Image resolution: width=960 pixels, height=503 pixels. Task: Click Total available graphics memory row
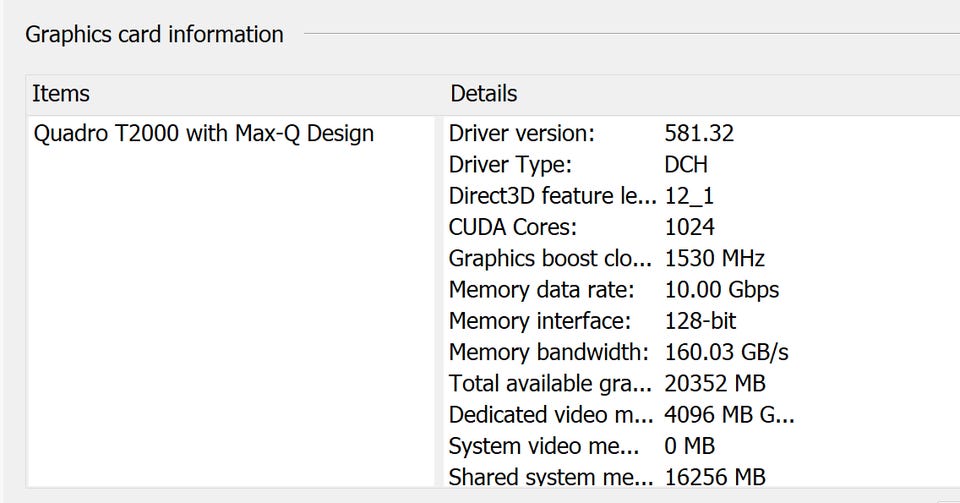pos(549,384)
